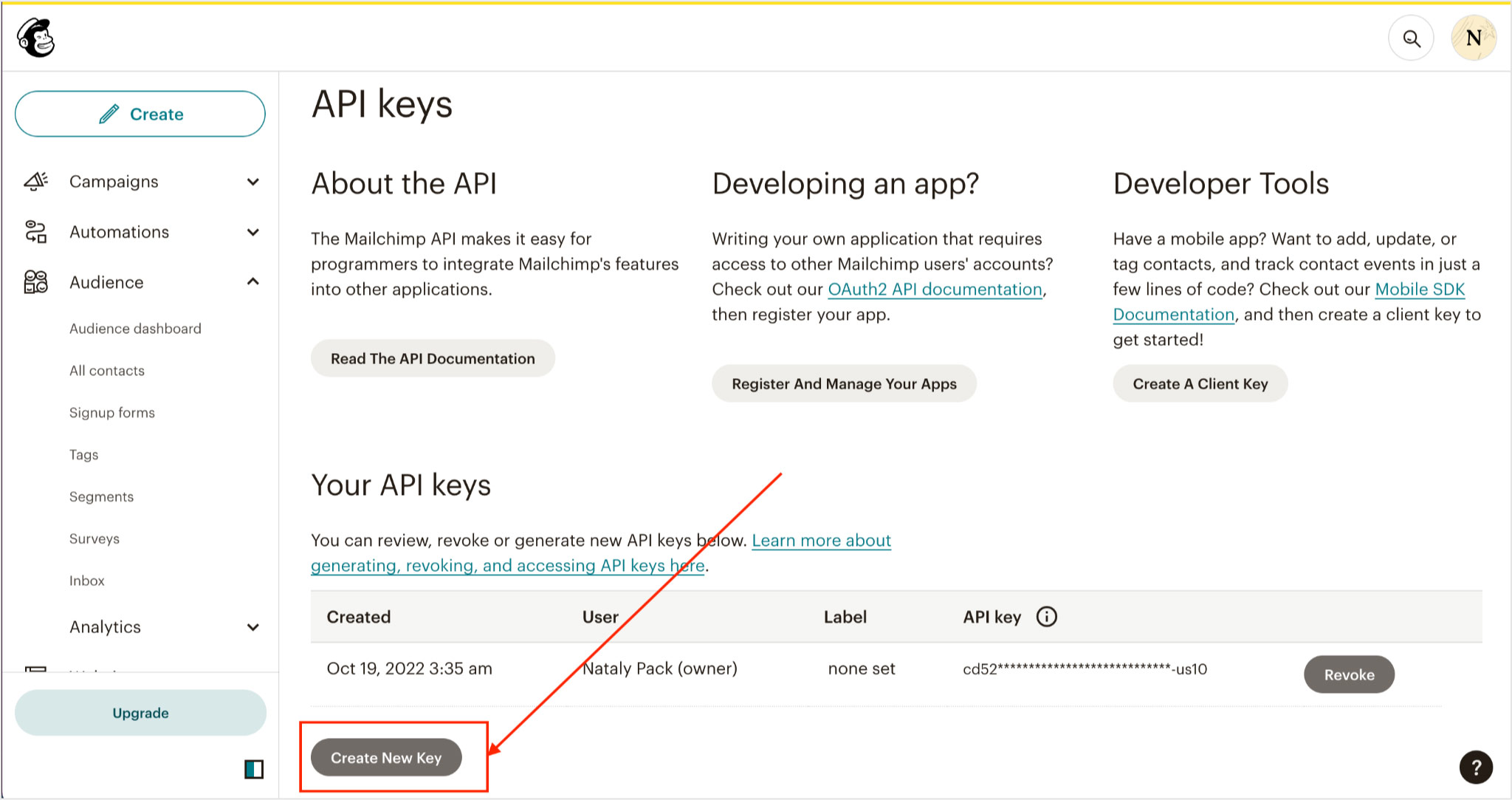This screenshot has width=1512, height=800.
Task: Collapse the Audience menu chevron
Action: click(x=253, y=281)
